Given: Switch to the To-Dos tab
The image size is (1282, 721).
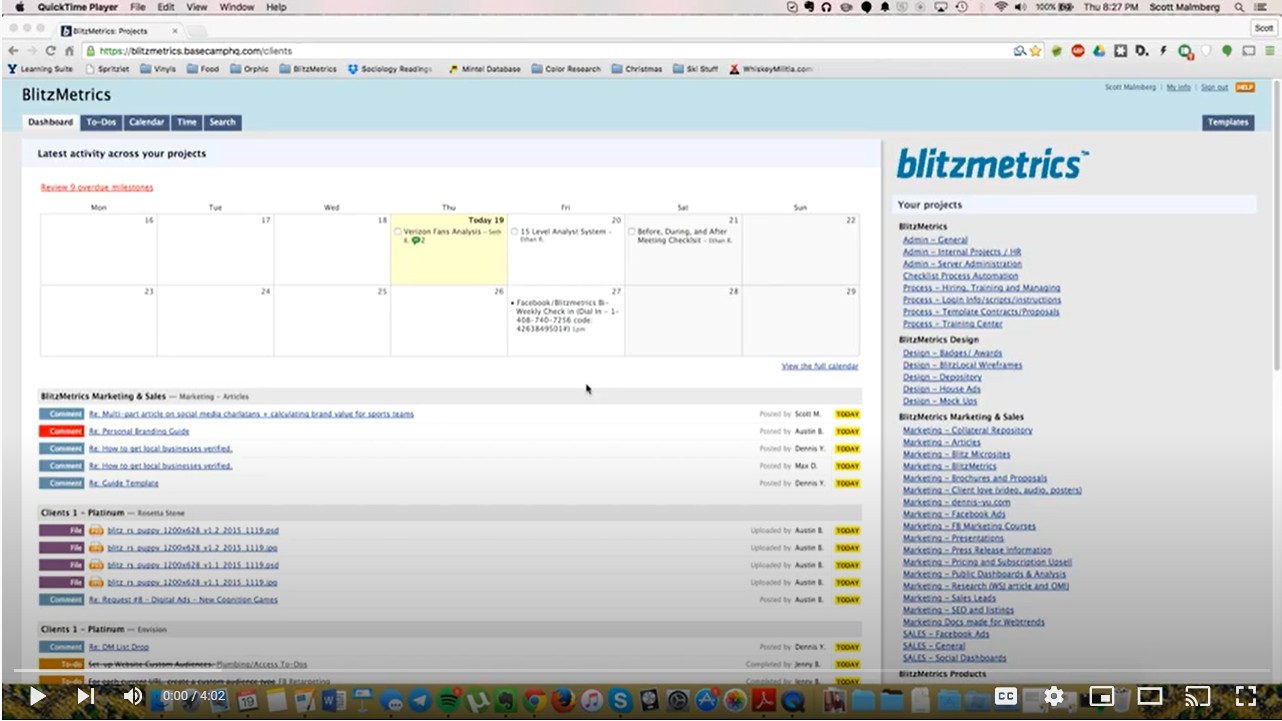Looking at the screenshot, I should (101, 122).
